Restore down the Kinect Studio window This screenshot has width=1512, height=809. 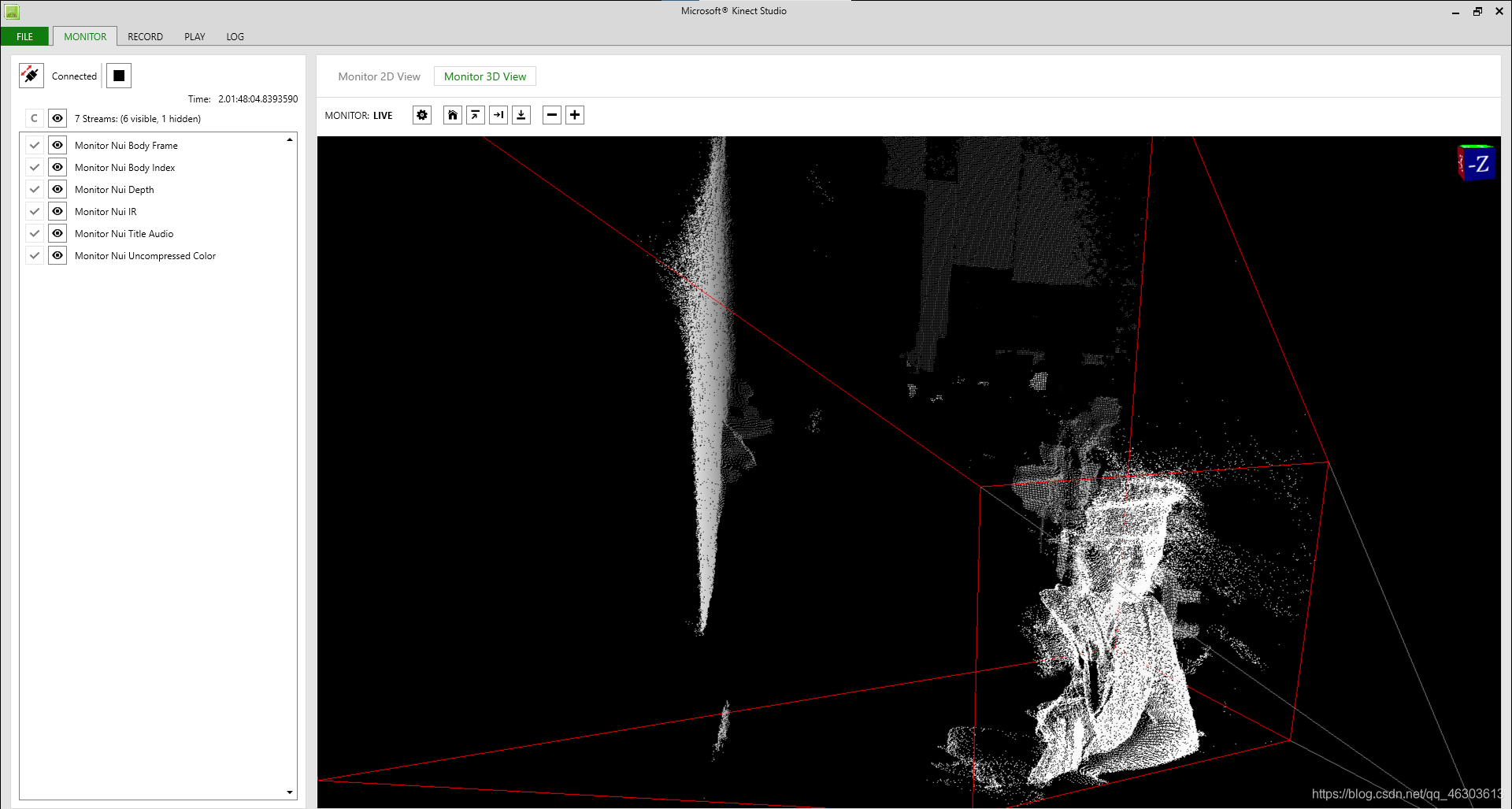coord(1477,11)
